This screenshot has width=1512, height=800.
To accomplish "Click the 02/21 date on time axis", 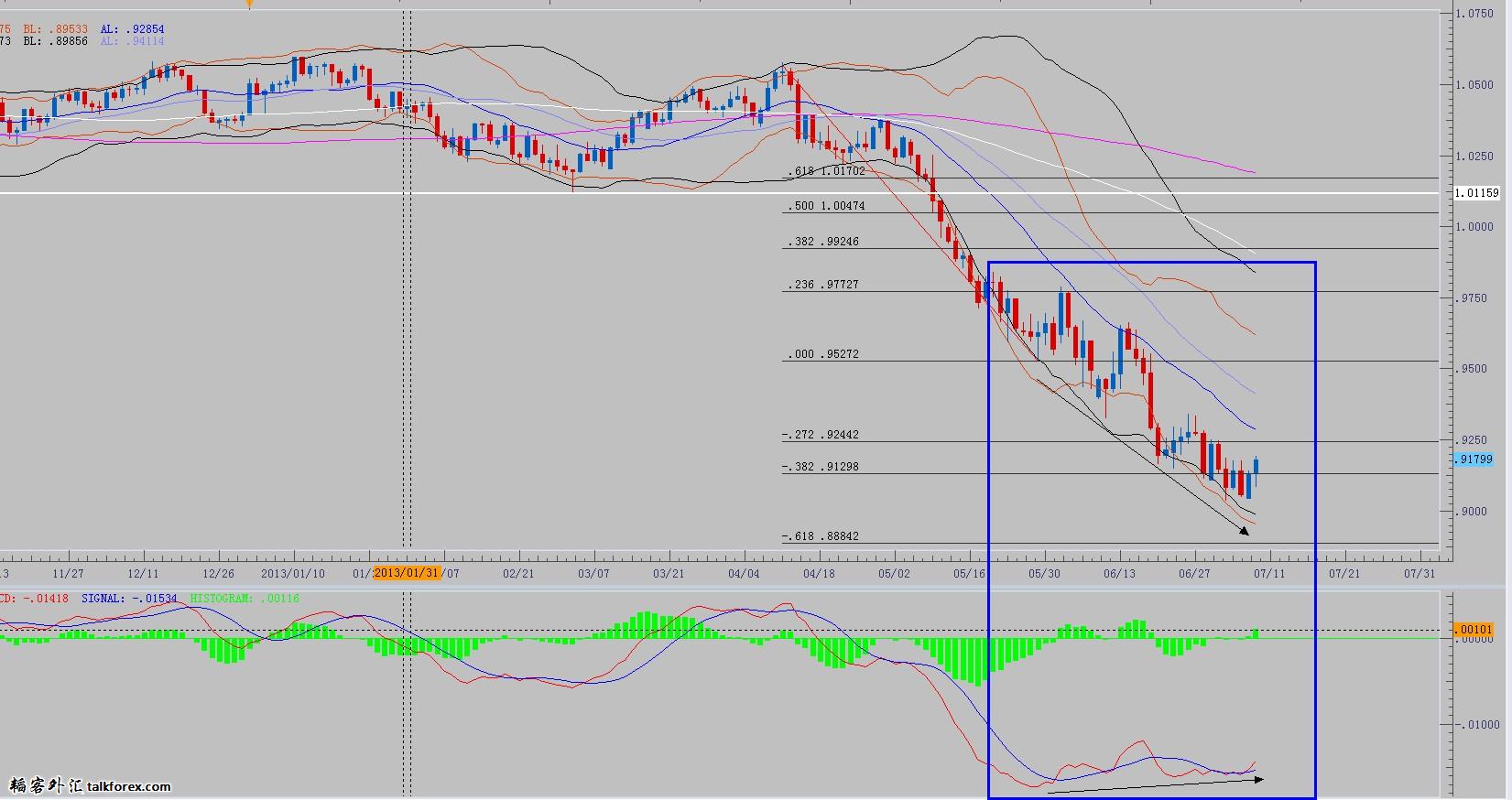I will [518, 573].
